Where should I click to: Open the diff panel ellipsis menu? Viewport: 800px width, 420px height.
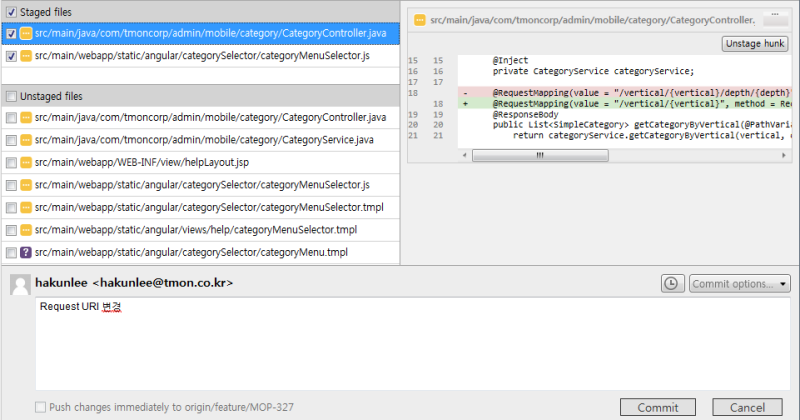coord(775,19)
